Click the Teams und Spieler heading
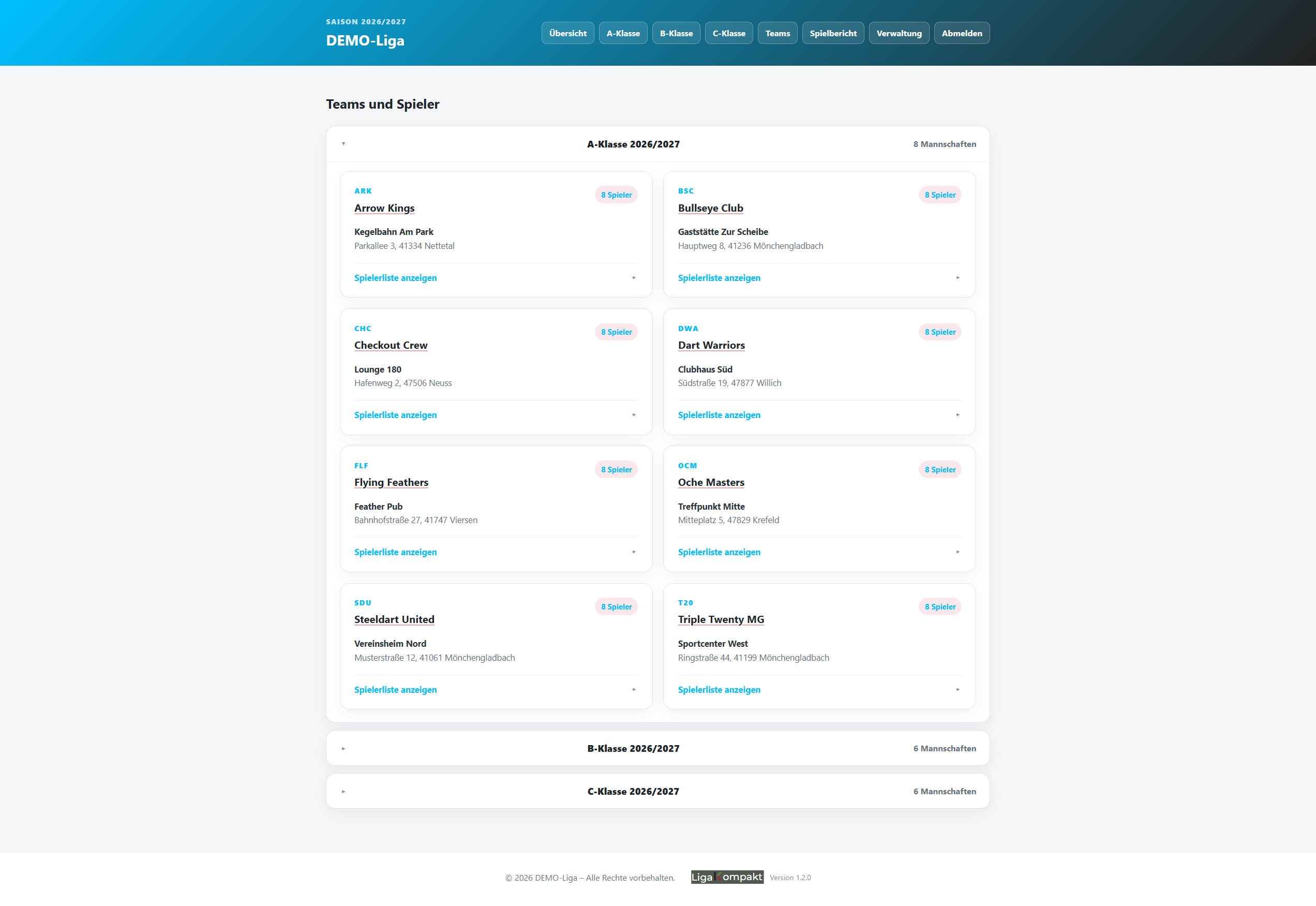The width and height of the screenshot is (1316, 906). tap(382, 104)
